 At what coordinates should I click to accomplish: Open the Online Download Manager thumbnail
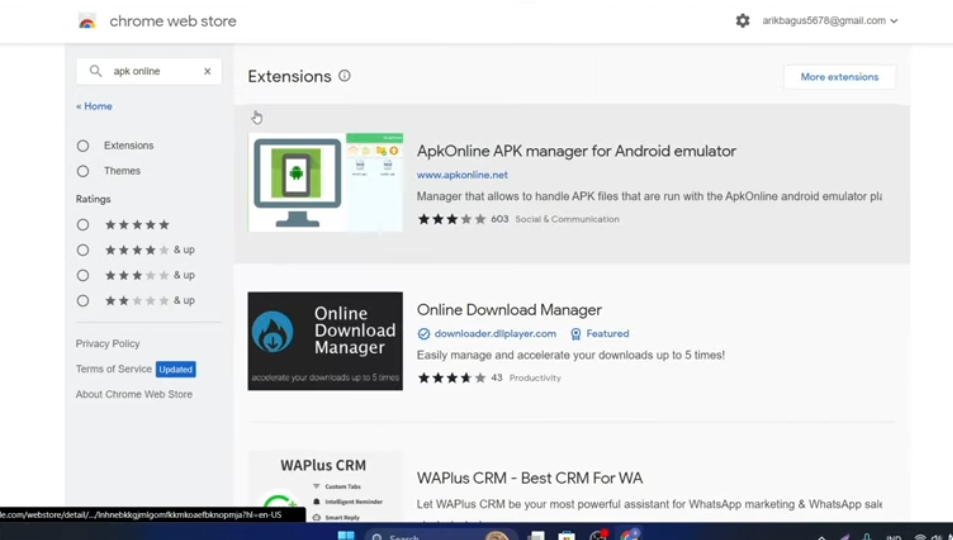[325, 341]
